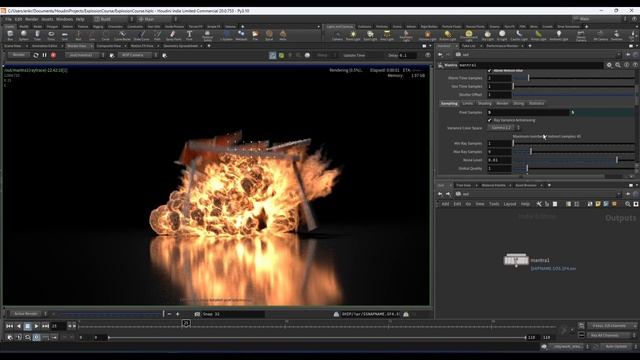Jump to first frame in playbar

pyautogui.click(x=9, y=326)
